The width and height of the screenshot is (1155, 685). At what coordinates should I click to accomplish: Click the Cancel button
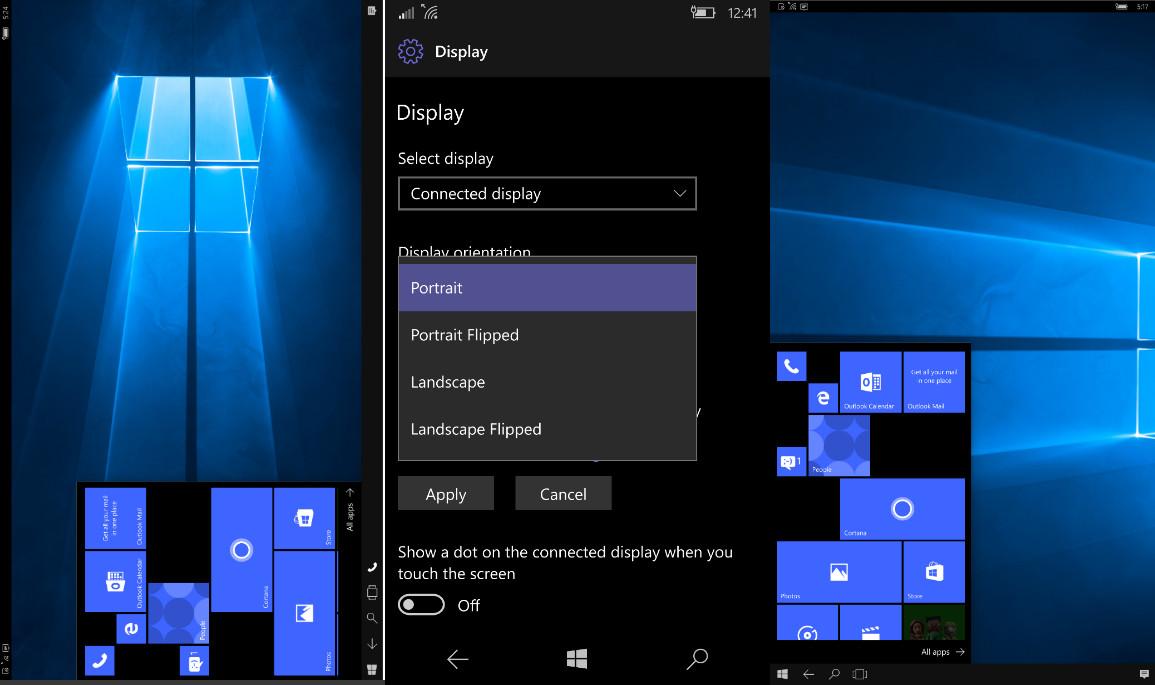[564, 493]
